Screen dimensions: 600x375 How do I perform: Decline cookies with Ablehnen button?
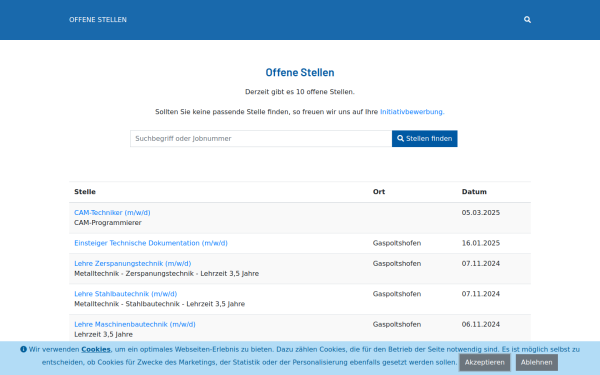click(536, 362)
